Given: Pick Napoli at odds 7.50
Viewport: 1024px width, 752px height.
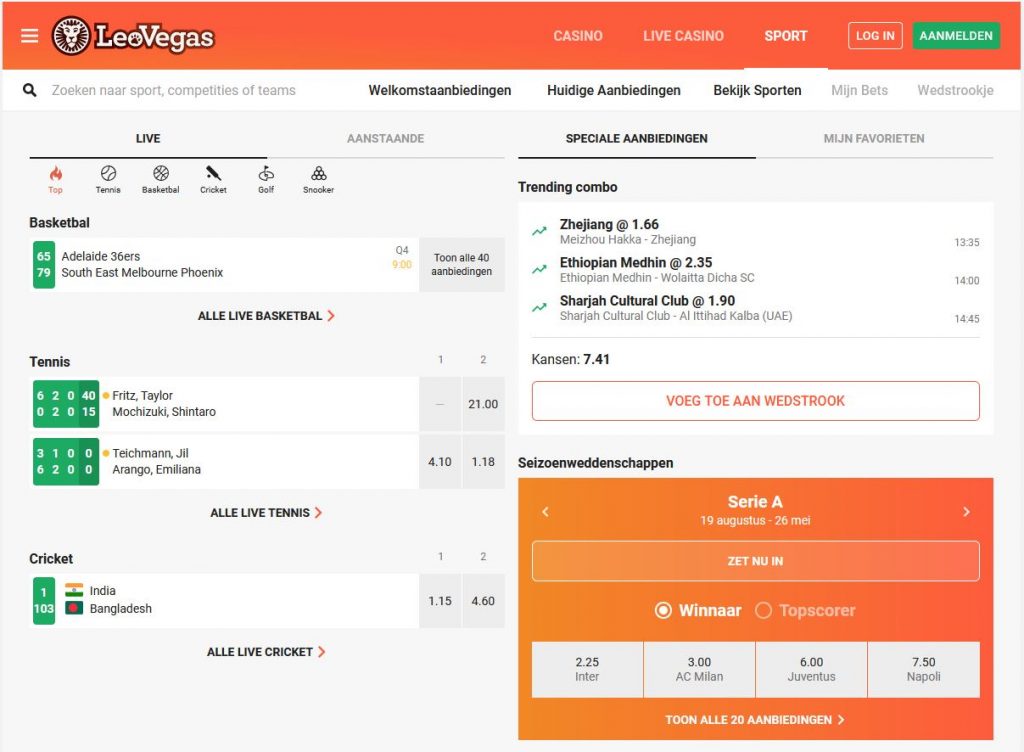Looking at the screenshot, I should (923, 669).
